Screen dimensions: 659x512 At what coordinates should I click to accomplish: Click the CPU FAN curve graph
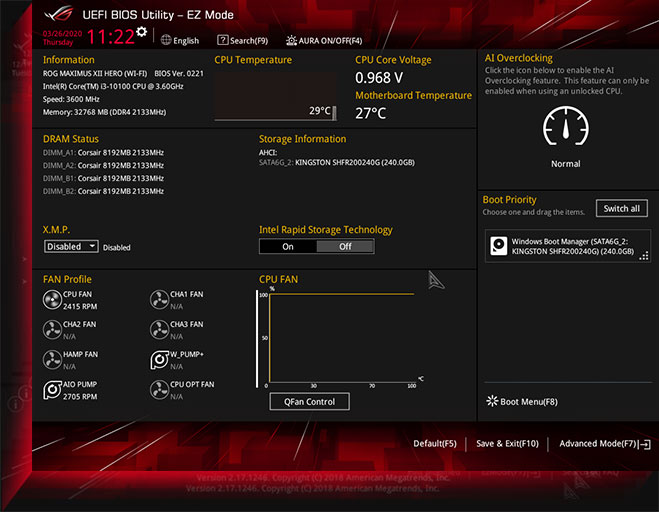[340, 338]
